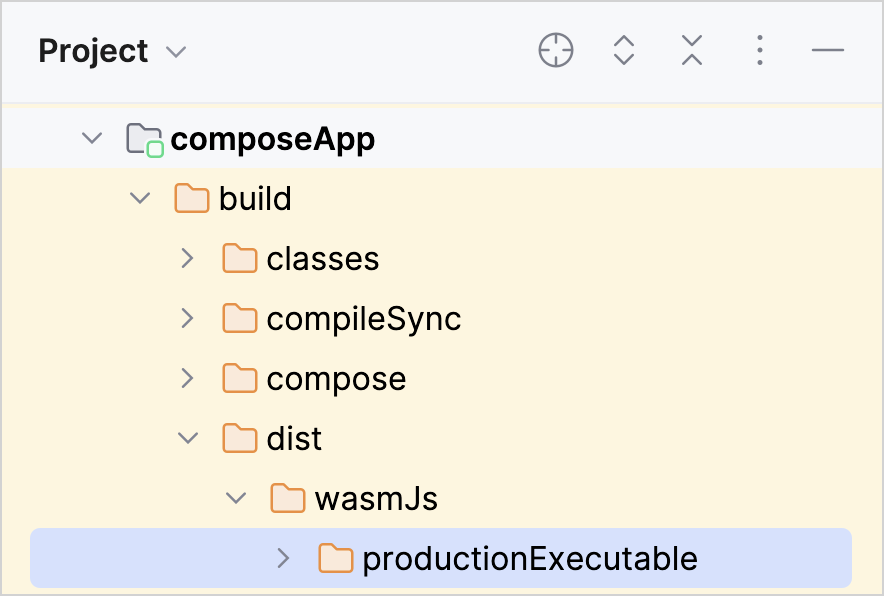
Task: Expand the productionExecutable folder
Action: 284,558
